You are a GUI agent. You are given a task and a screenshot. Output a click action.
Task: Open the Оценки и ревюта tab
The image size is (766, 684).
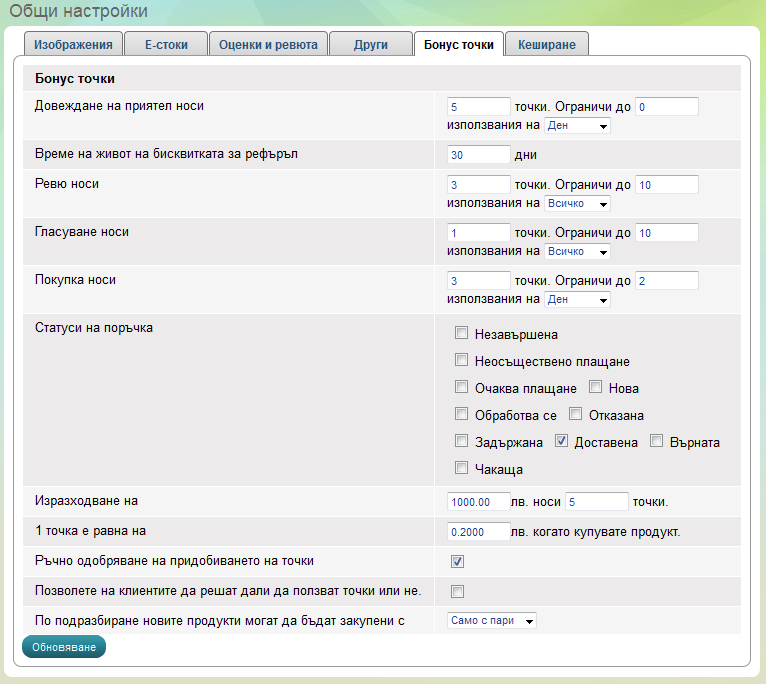click(268, 44)
